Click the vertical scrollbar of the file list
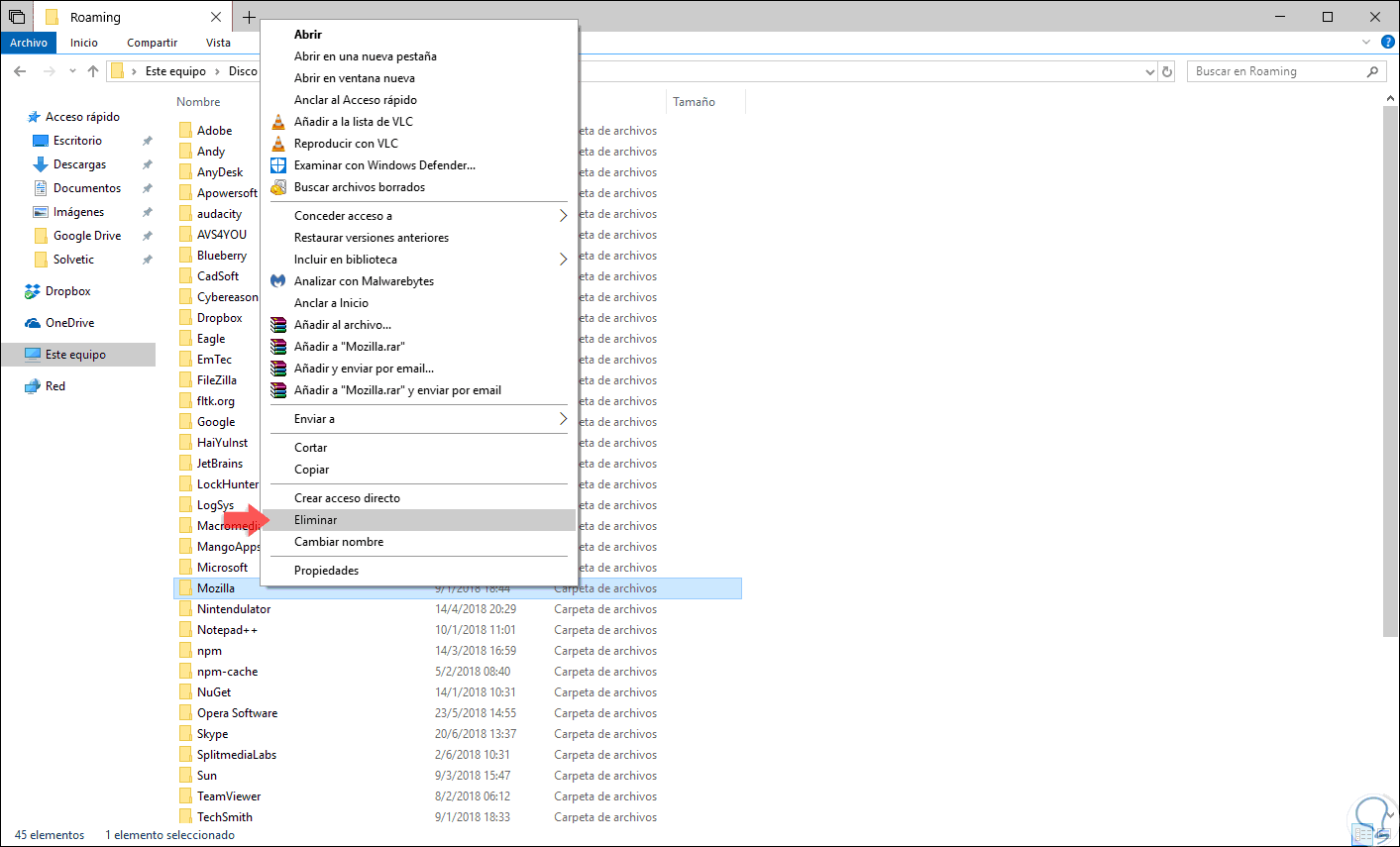This screenshot has width=1400, height=847. 1391,371
